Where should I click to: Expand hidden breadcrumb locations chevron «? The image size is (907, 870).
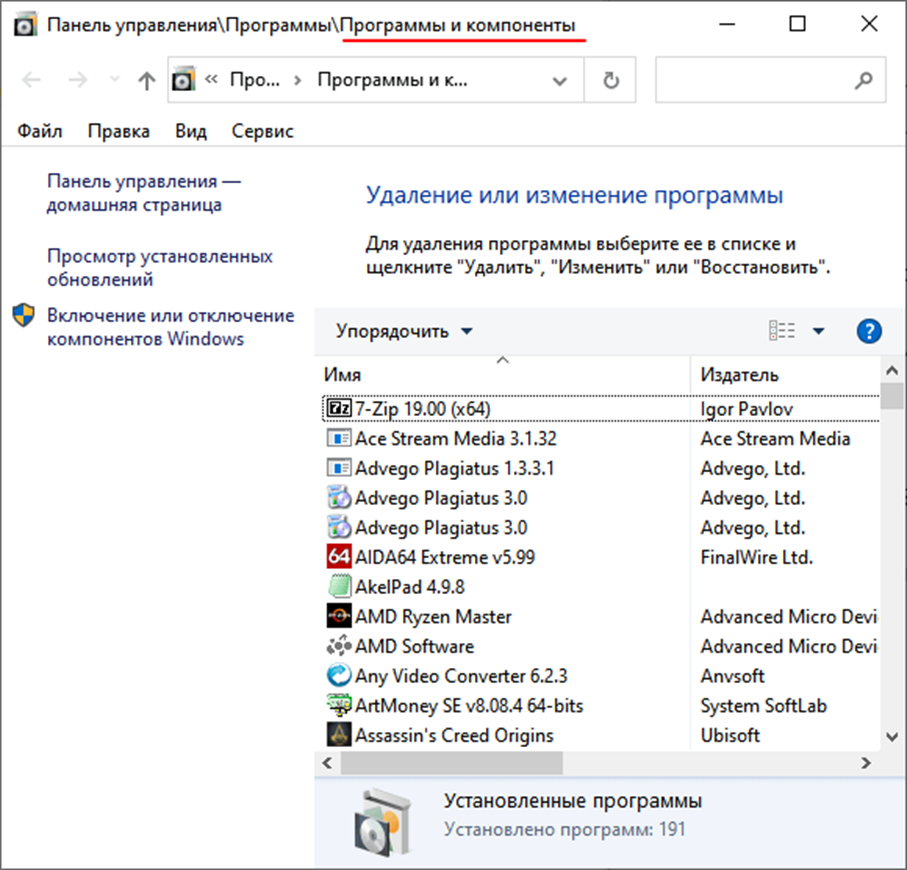tap(211, 79)
